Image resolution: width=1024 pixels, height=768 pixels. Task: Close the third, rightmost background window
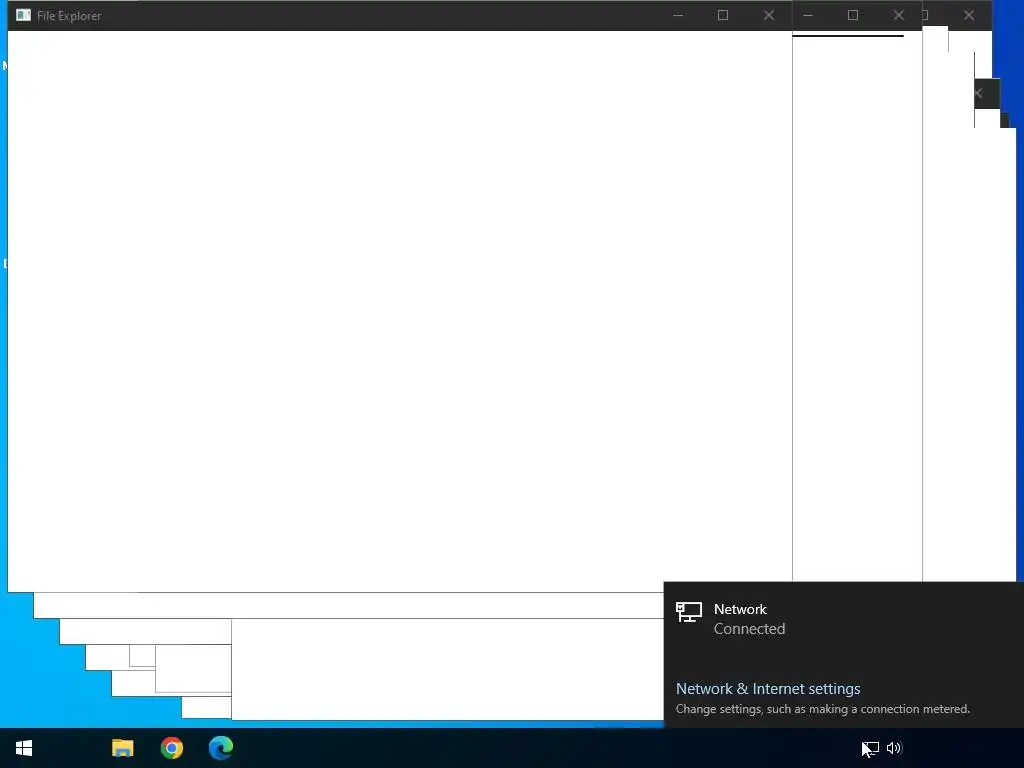click(969, 15)
